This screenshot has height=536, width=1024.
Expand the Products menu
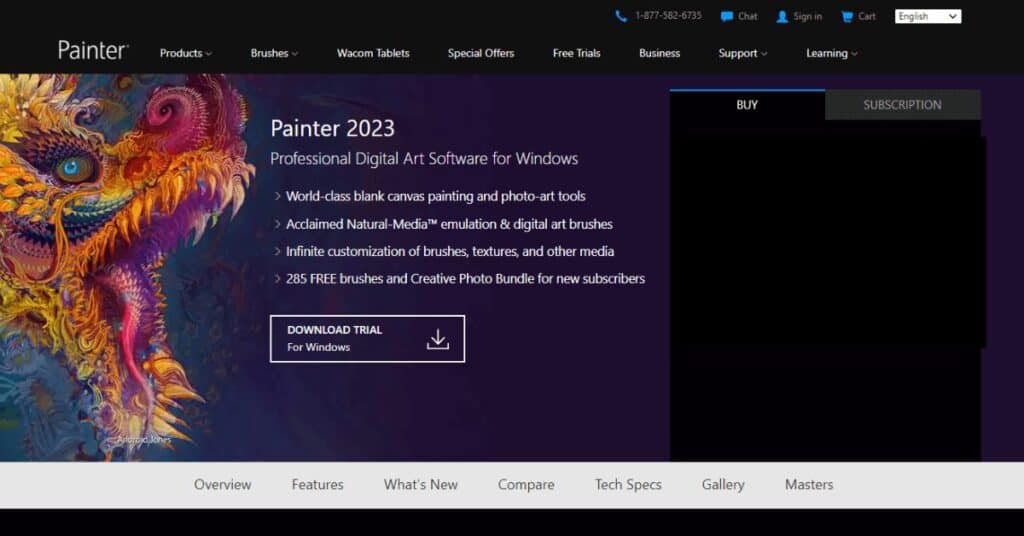pos(185,54)
